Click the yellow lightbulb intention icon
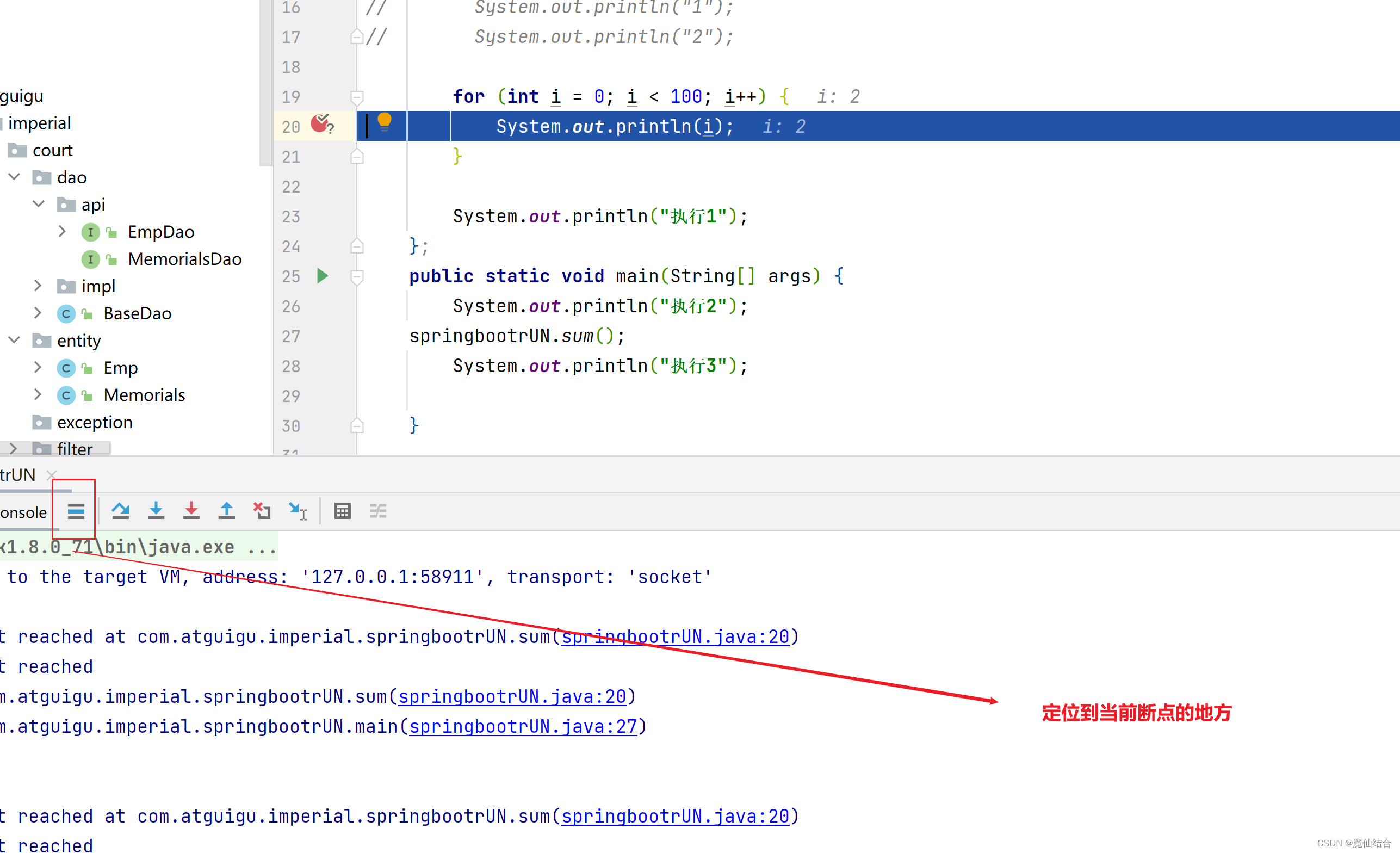This screenshot has width=1400, height=853. (x=385, y=122)
